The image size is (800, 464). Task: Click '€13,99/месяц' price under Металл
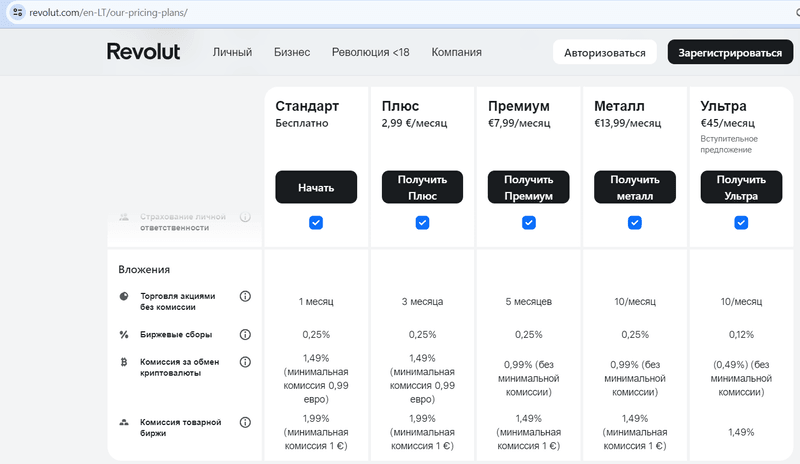(x=628, y=123)
